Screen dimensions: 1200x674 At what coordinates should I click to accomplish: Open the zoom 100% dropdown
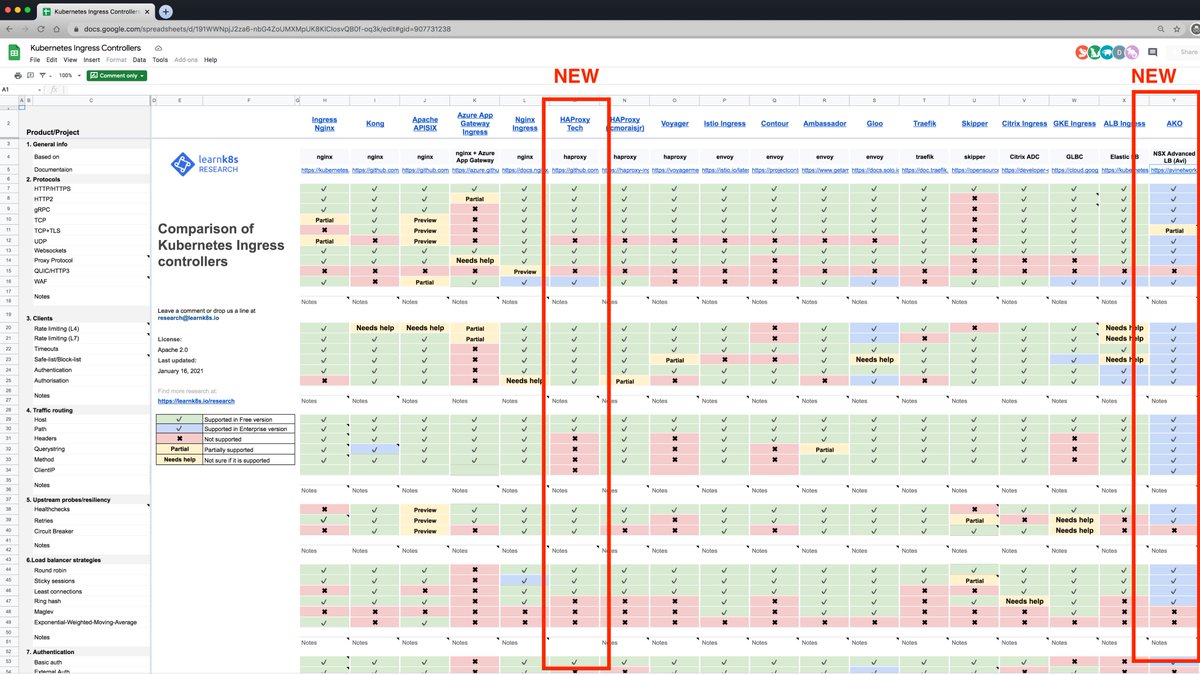(x=68, y=75)
